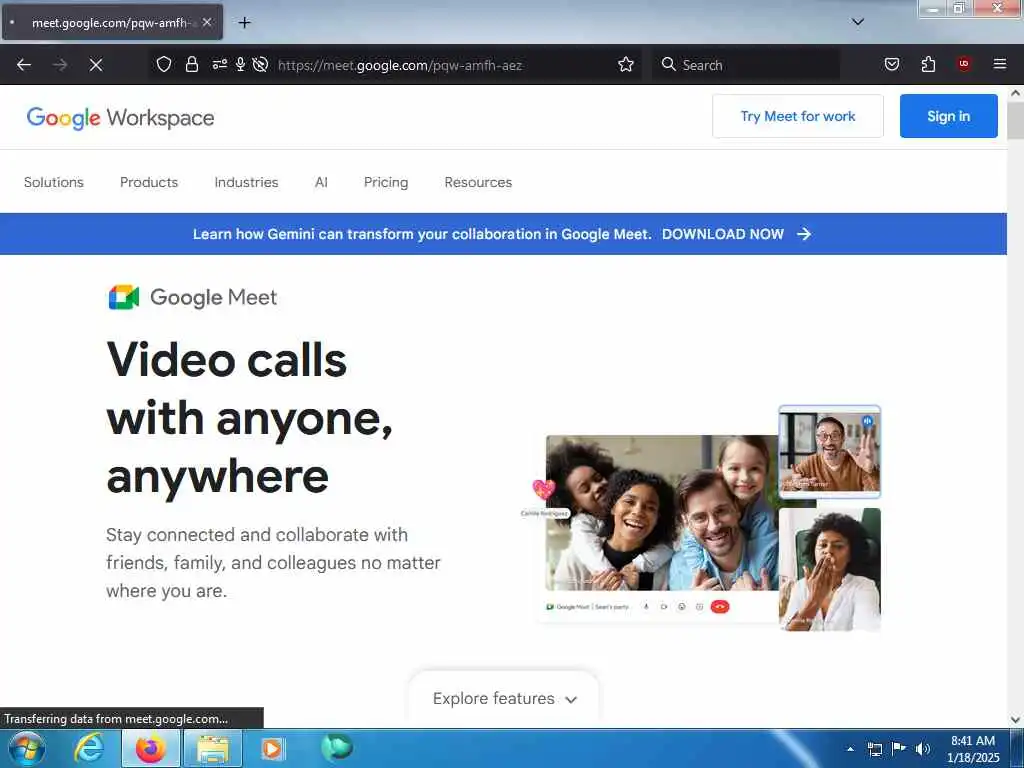The height and width of the screenshot is (768, 1024).
Task: Click the blocked autoplay icon in address bar
Action: point(260,64)
